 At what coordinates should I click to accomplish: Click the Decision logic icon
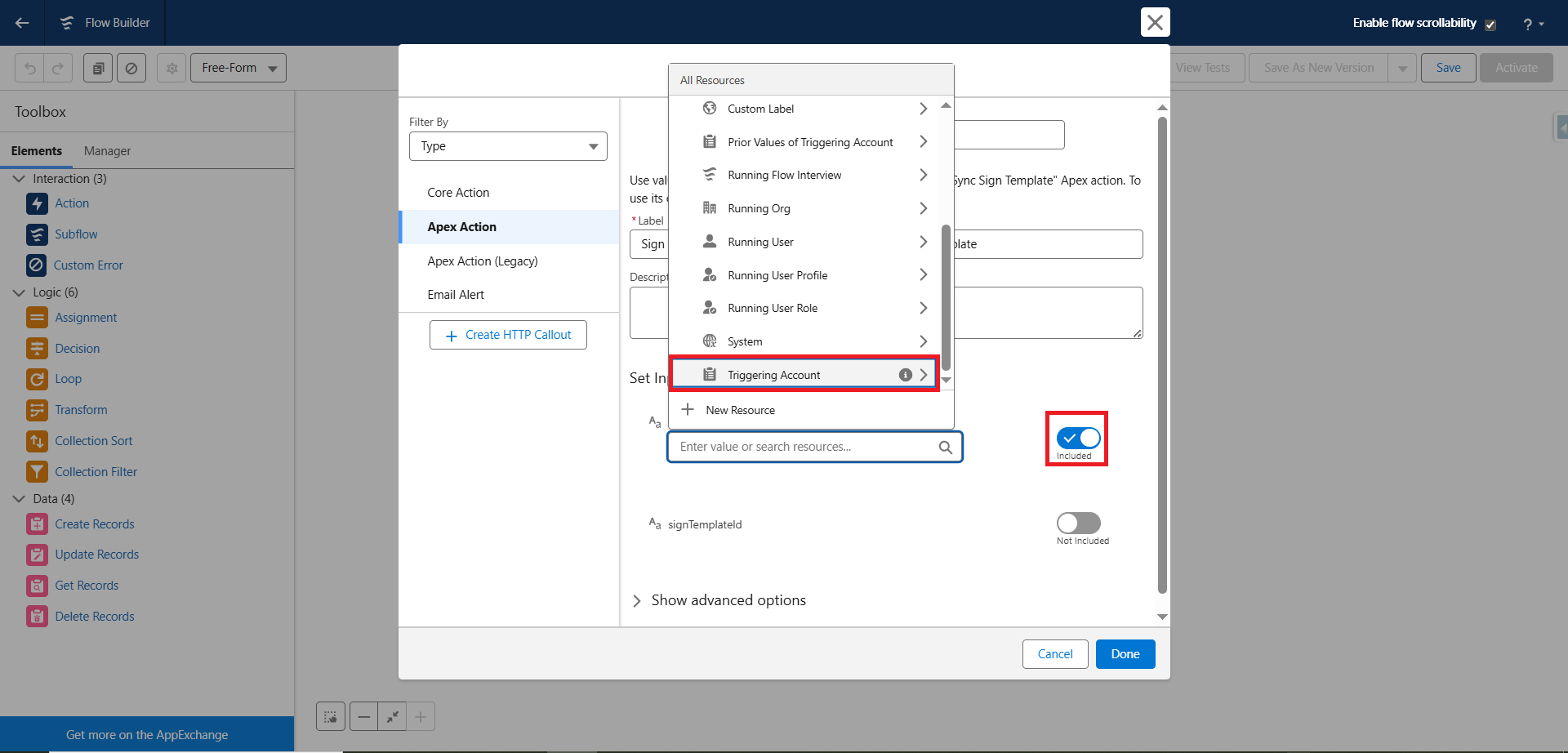(37, 349)
